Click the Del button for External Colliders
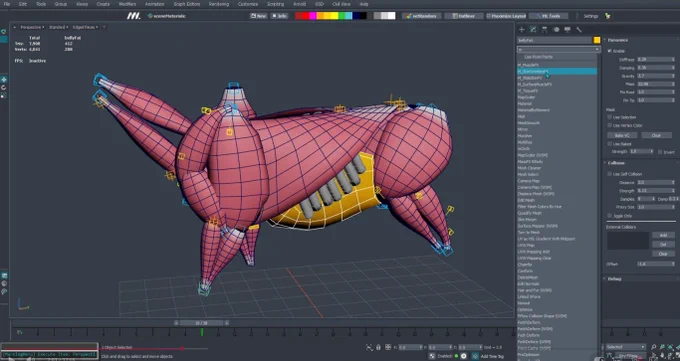This screenshot has width=680, height=361. [x=663, y=244]
